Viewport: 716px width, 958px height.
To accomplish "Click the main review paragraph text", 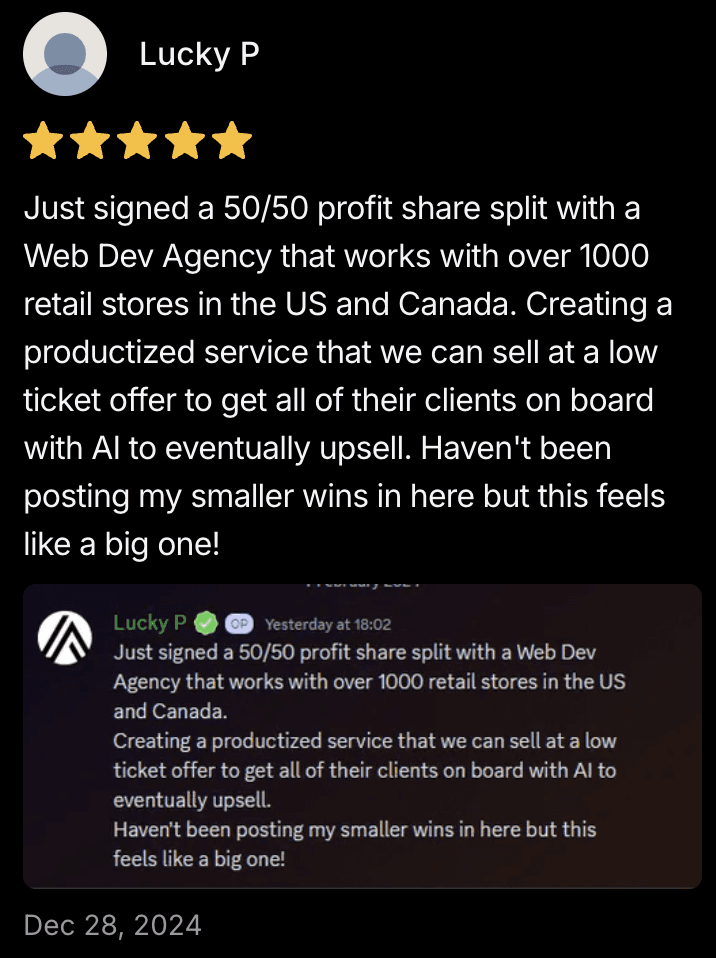I will pos(348,376).
